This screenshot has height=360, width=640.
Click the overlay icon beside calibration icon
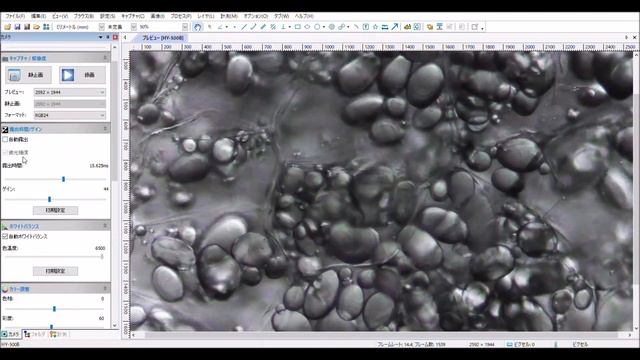(x=417, y=27)
